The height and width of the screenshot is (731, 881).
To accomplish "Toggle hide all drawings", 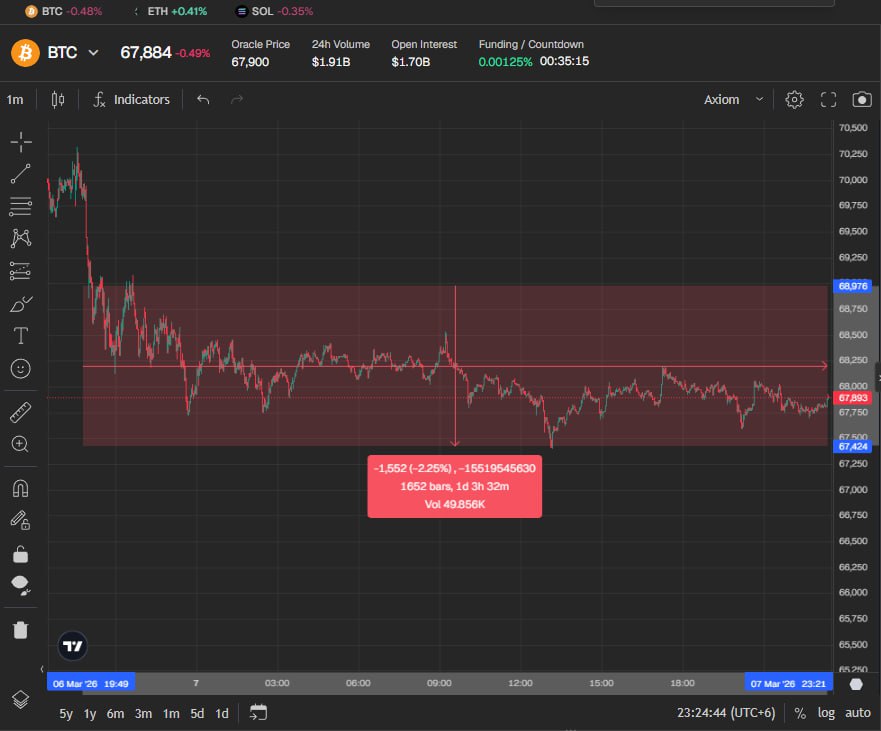I will pyautogui.click(x=21, y=585).
